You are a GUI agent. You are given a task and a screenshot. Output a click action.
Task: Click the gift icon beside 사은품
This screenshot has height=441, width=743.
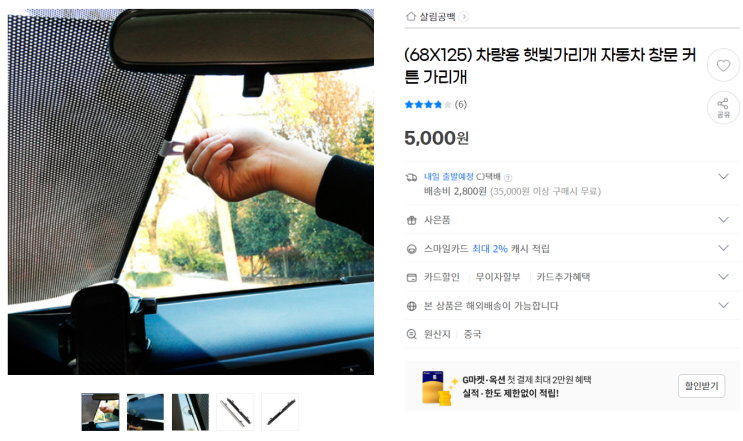411,220
